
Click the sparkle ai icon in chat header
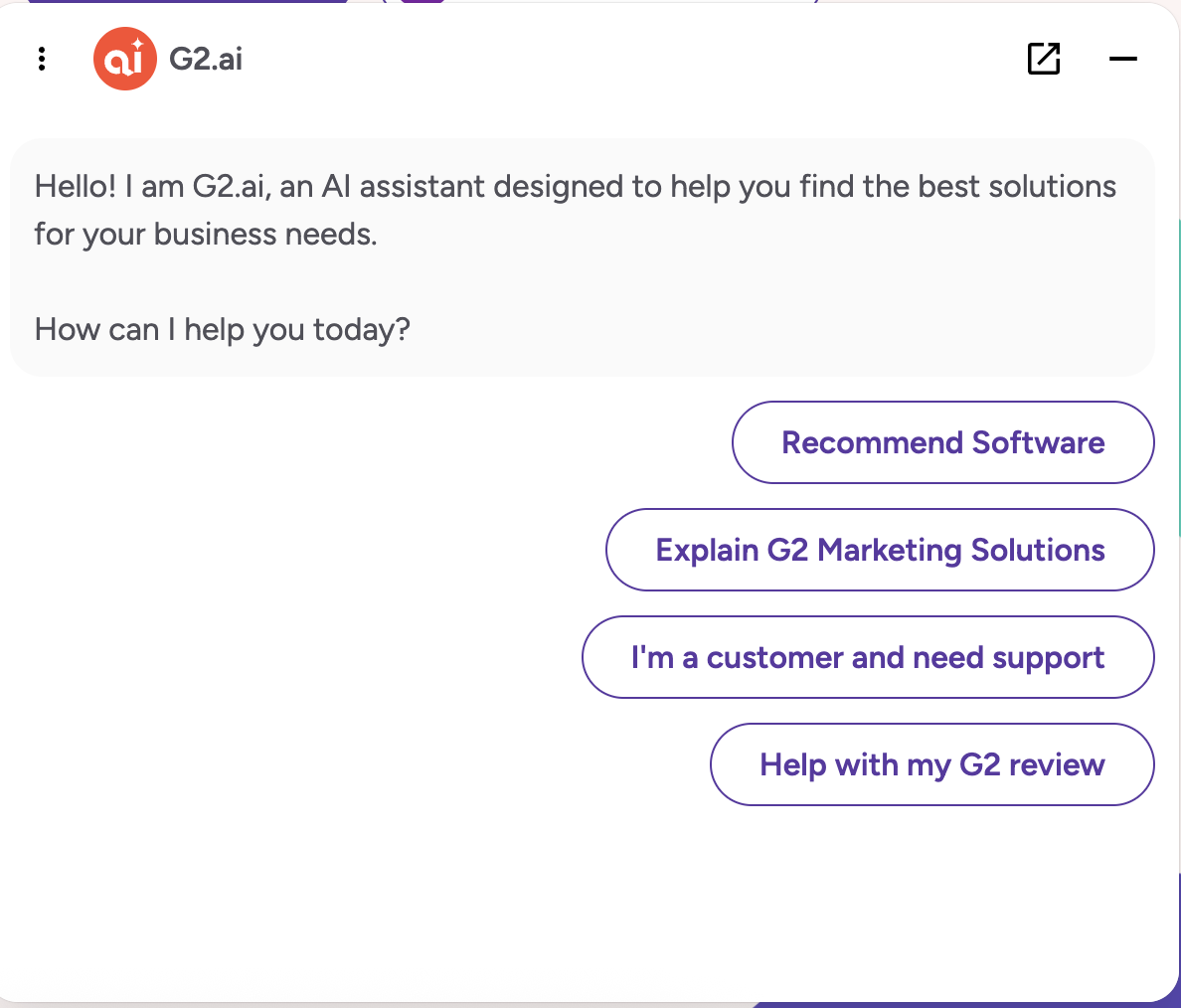125,59
